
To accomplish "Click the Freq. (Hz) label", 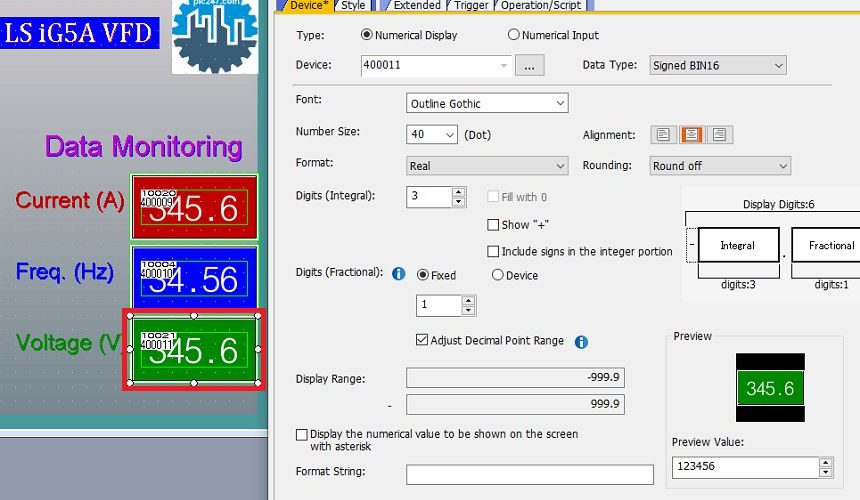I will coord(65,271).
